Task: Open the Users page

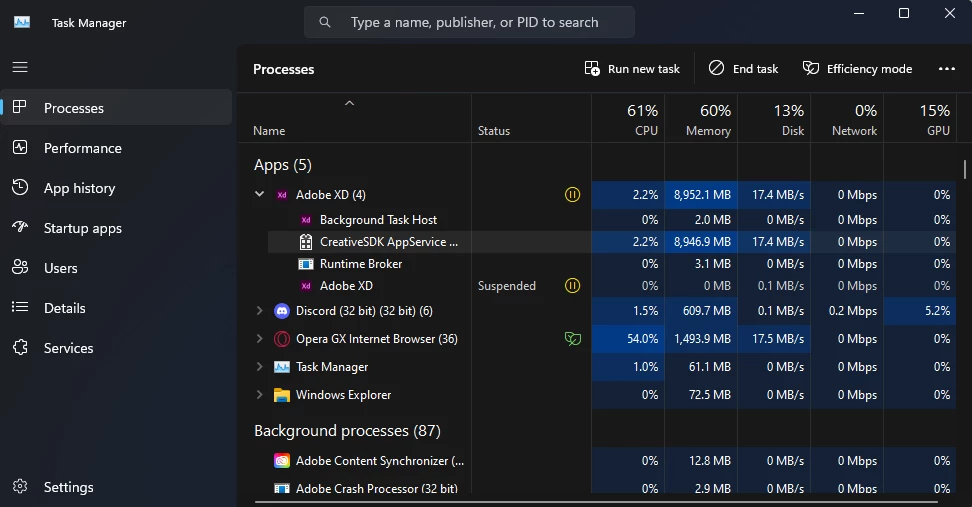Action: 116,268
